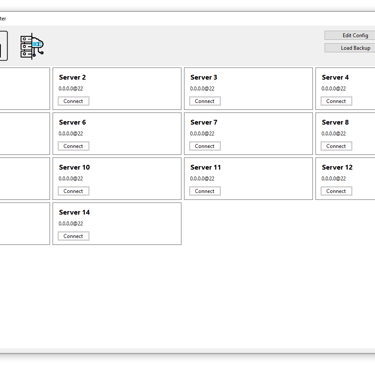375x366 pixels.
Task: Connect to Server 8
Action: point(336,146)
